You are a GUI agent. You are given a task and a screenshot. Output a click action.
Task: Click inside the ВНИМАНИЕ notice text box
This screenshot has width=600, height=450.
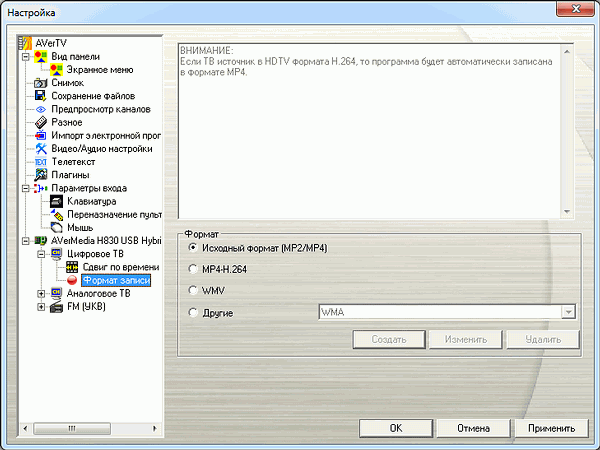370,131
